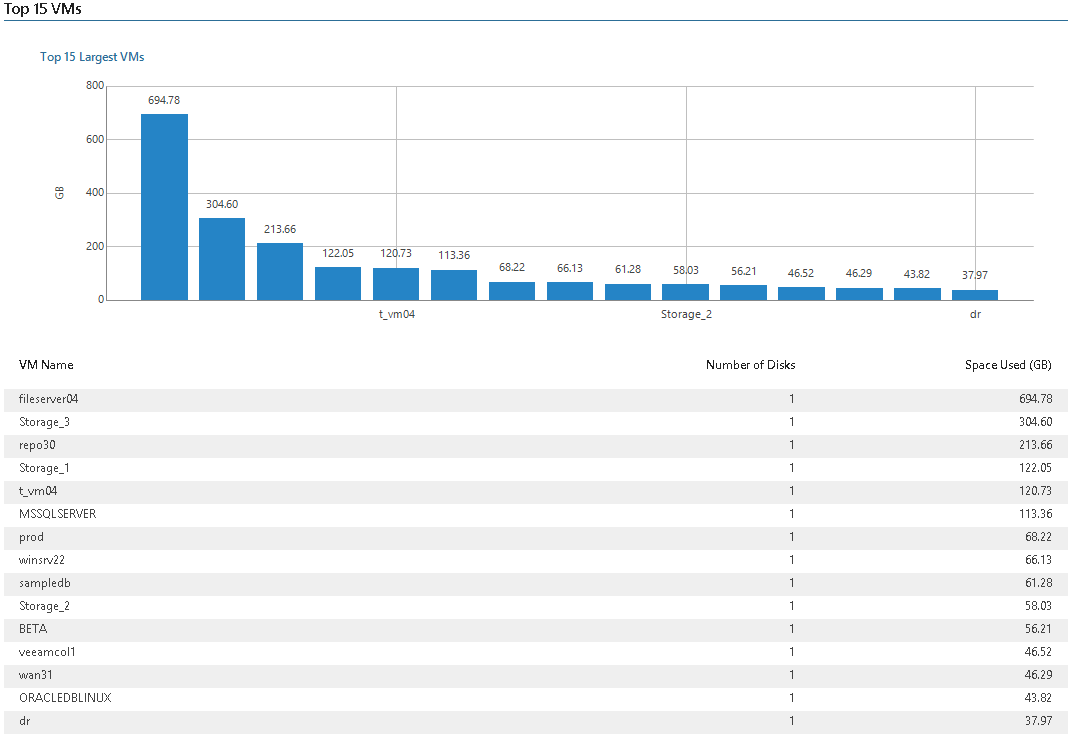Click the bar labeled 37.97

click(975, 295)
